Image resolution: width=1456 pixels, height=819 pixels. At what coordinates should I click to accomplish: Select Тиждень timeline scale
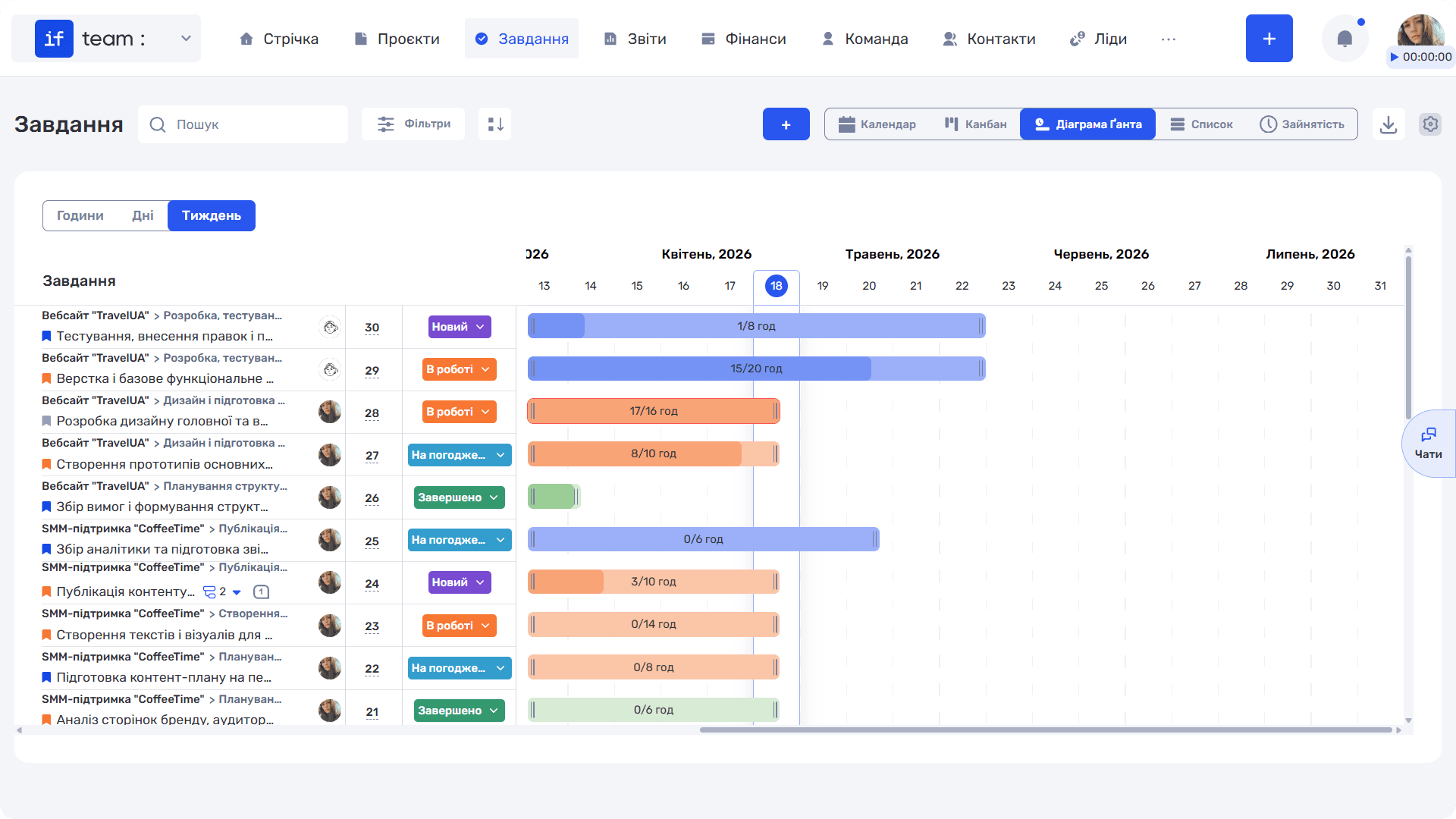point(212,215)
